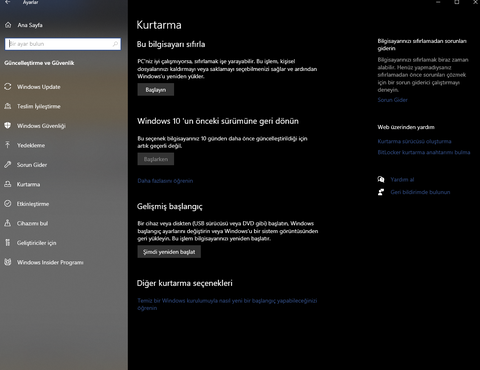Click the Yardım al chat icon

click(381, 179)
